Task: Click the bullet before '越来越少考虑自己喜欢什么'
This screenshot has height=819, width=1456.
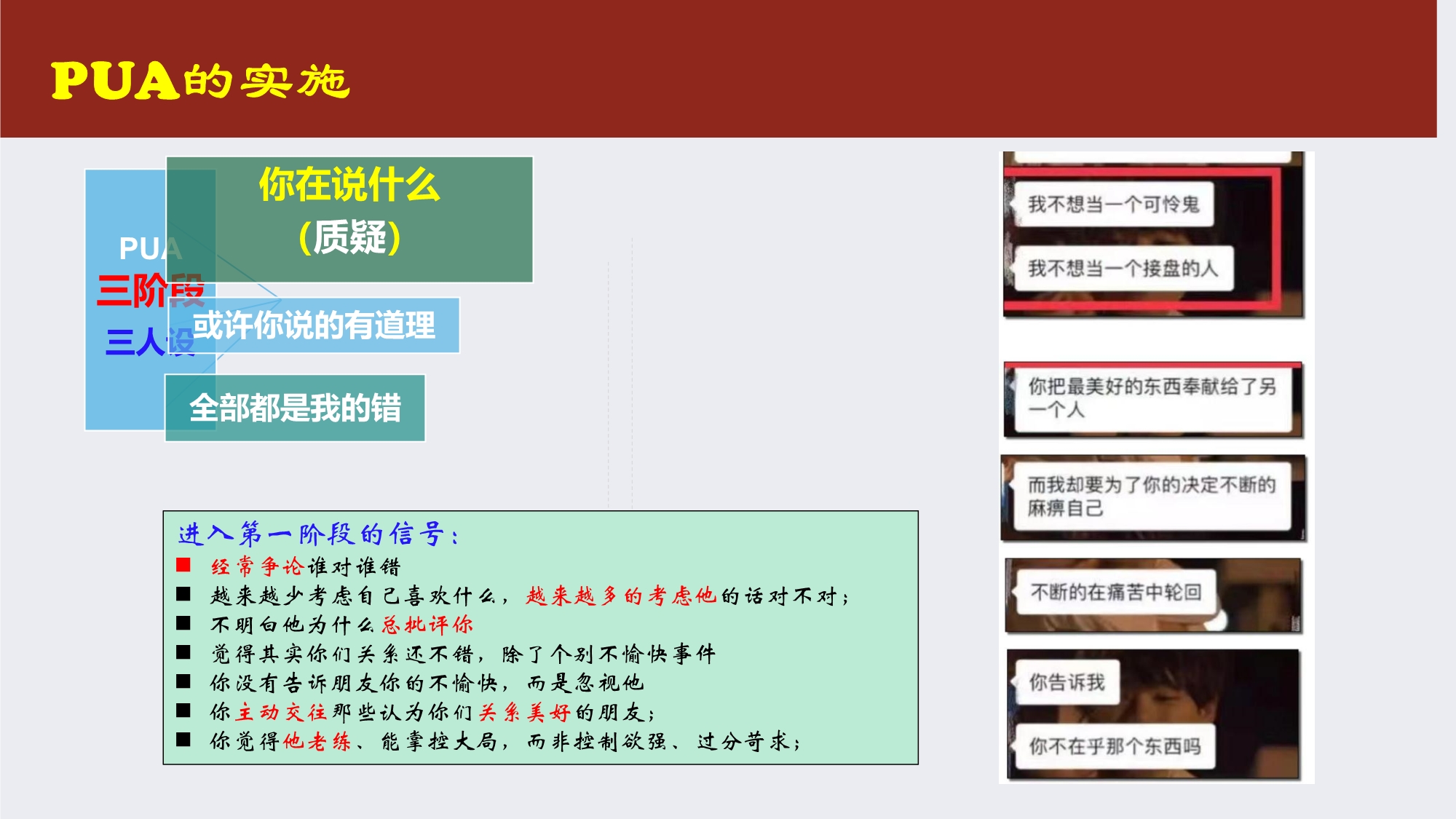Action: [x=183, y=594]
